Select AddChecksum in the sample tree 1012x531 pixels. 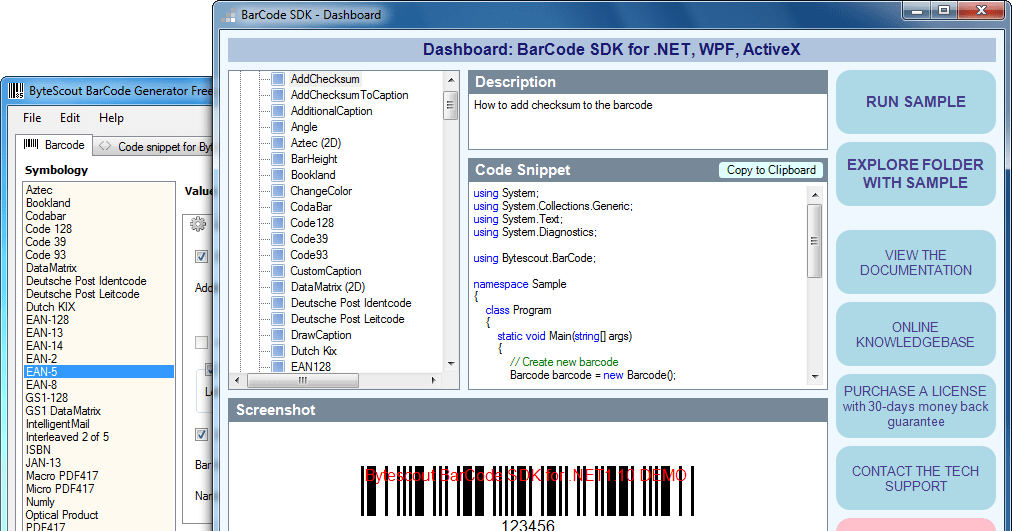pos(325,79)
